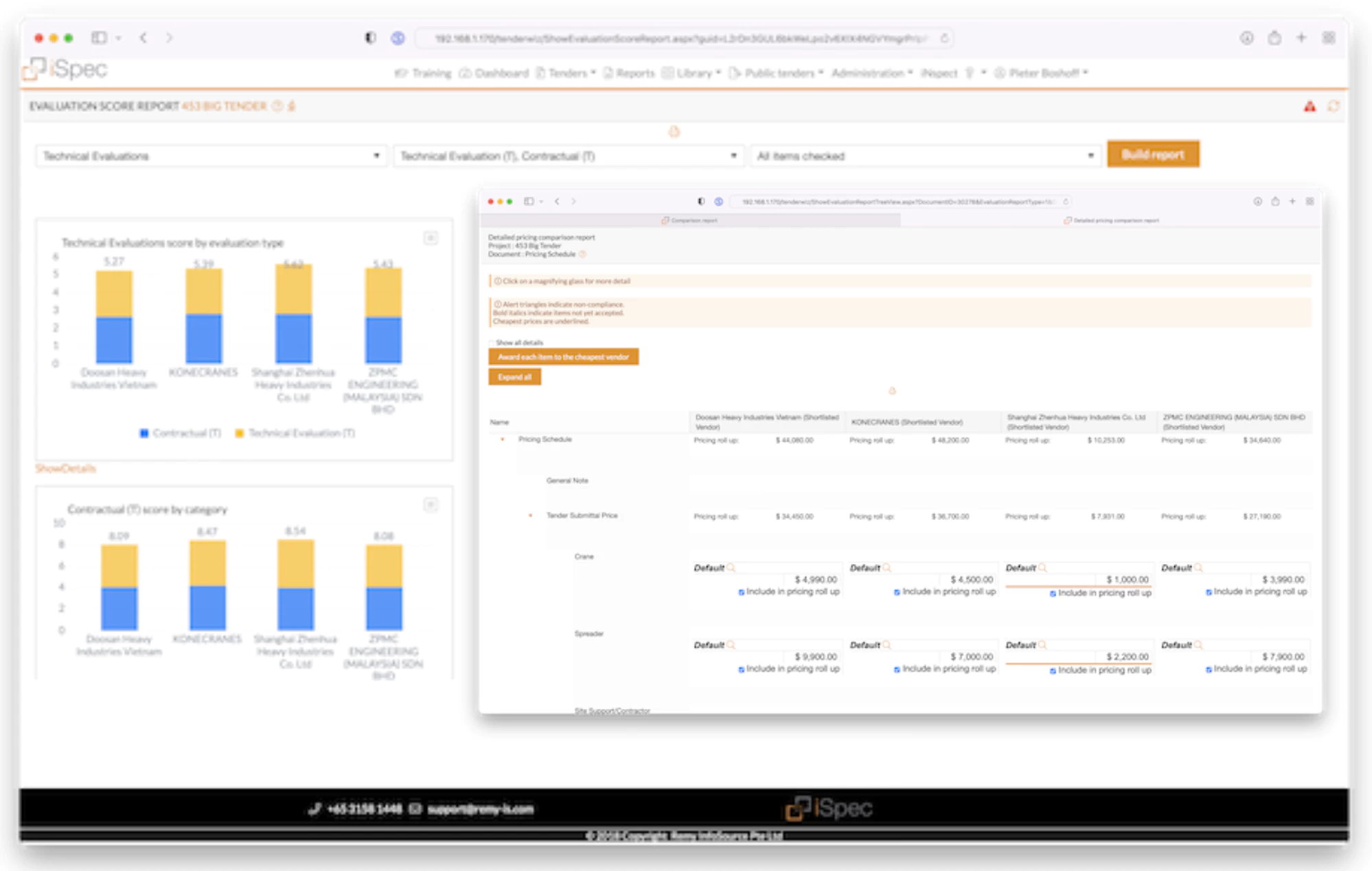The image size is (1372, 871).
Task: Open new tab in outer browser
Action: (x=1301, y=38)
